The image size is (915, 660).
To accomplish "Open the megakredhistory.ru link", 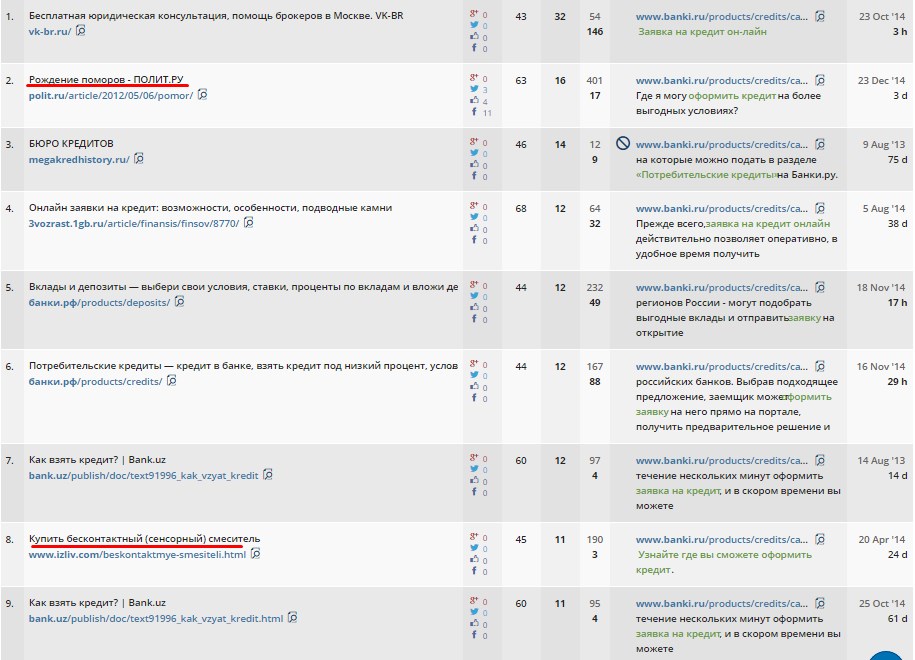I will [x=78, y=159].
